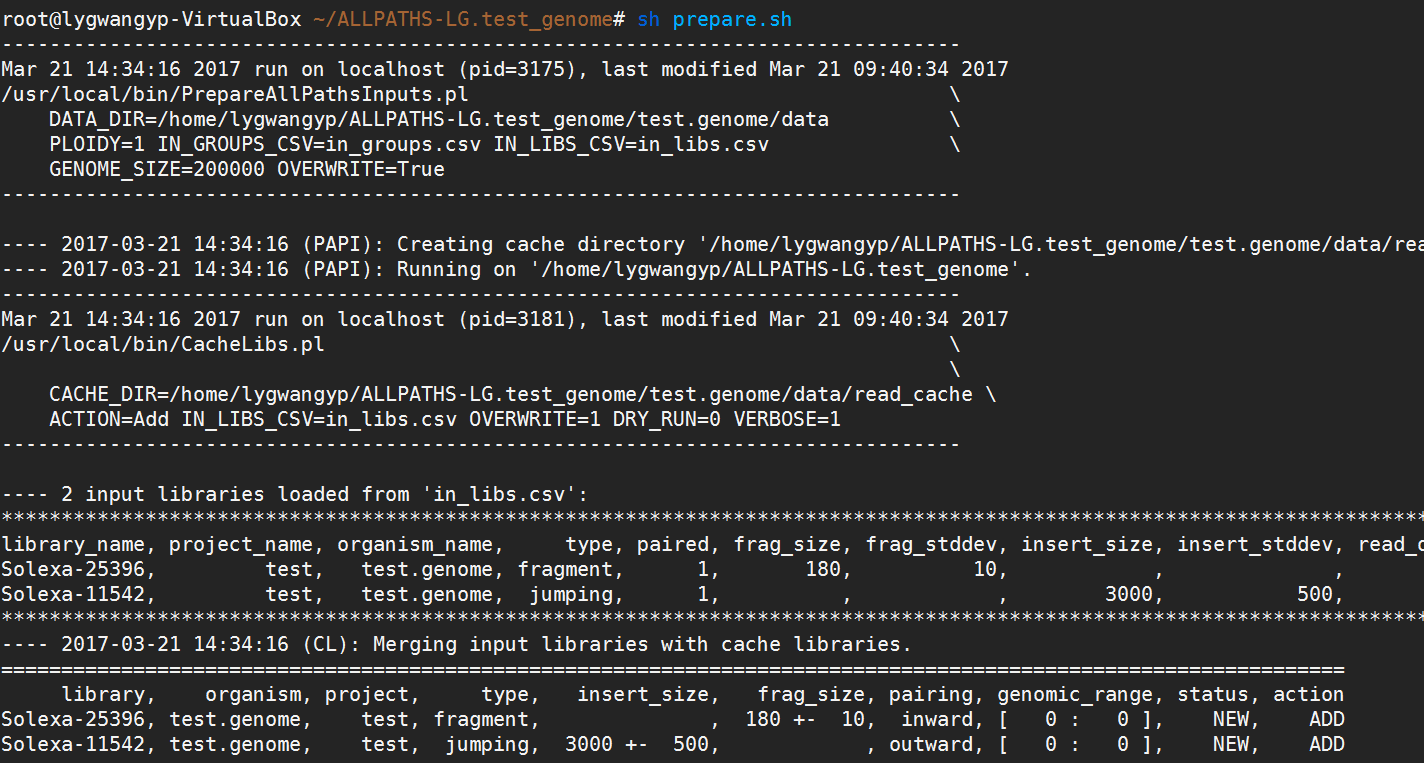The height and width of the screenshot is (763, 1424).
Task: Click 'VERBOSE=1' parameter text
Action: (x=787, y=420)
